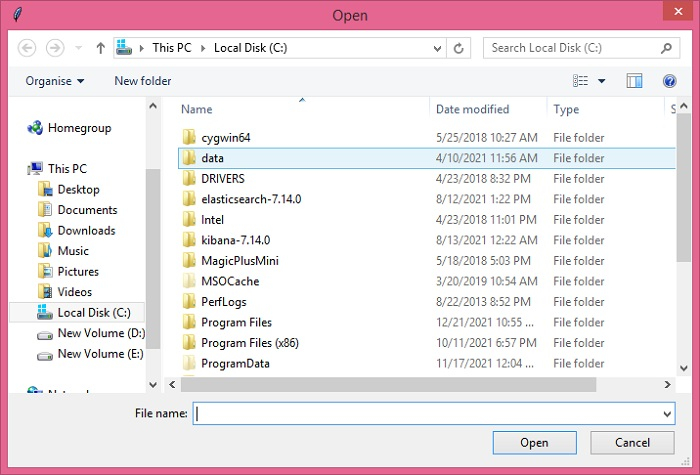This screenshot has width=700, height=475.
Task: Select New Volume (D:) in navigation pane
Action: (91, 333)
